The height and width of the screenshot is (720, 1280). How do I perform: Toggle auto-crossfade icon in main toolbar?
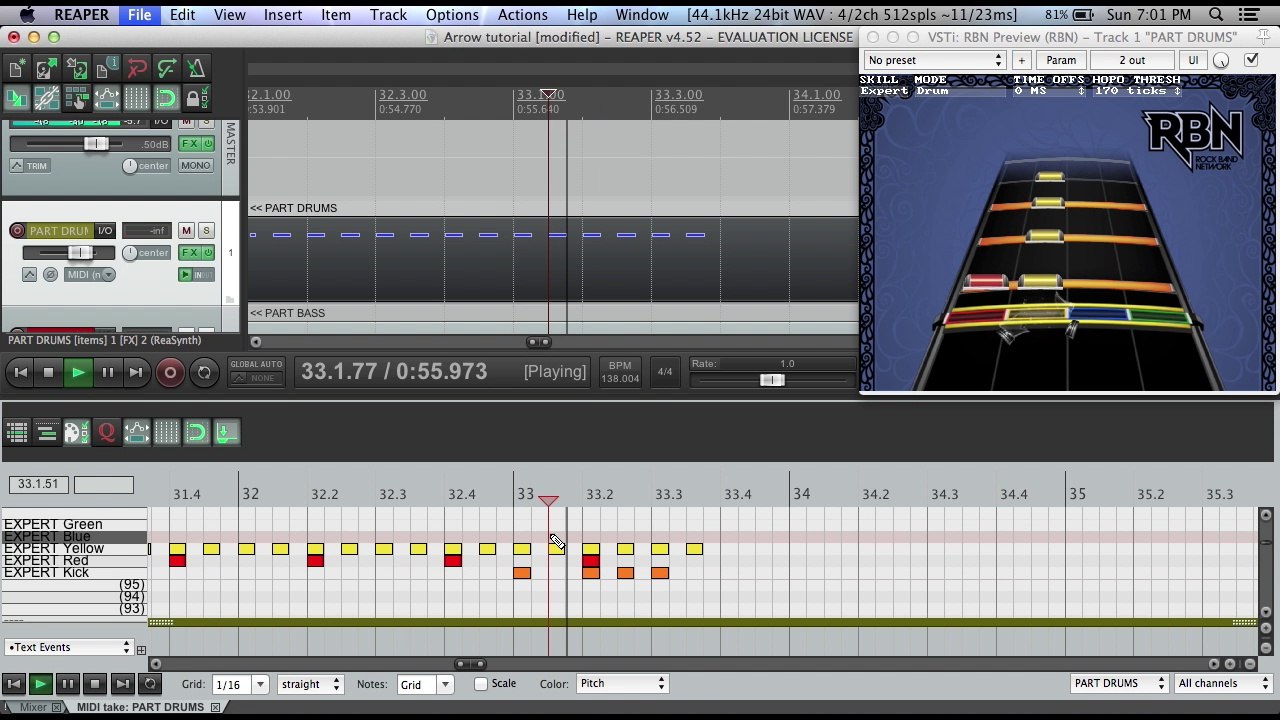(x=17, y=98)
